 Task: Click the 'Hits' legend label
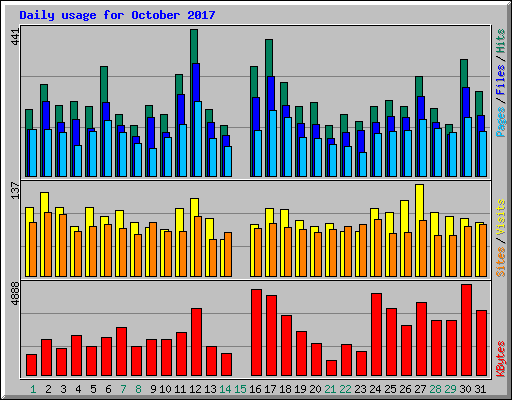pos(501,41)
